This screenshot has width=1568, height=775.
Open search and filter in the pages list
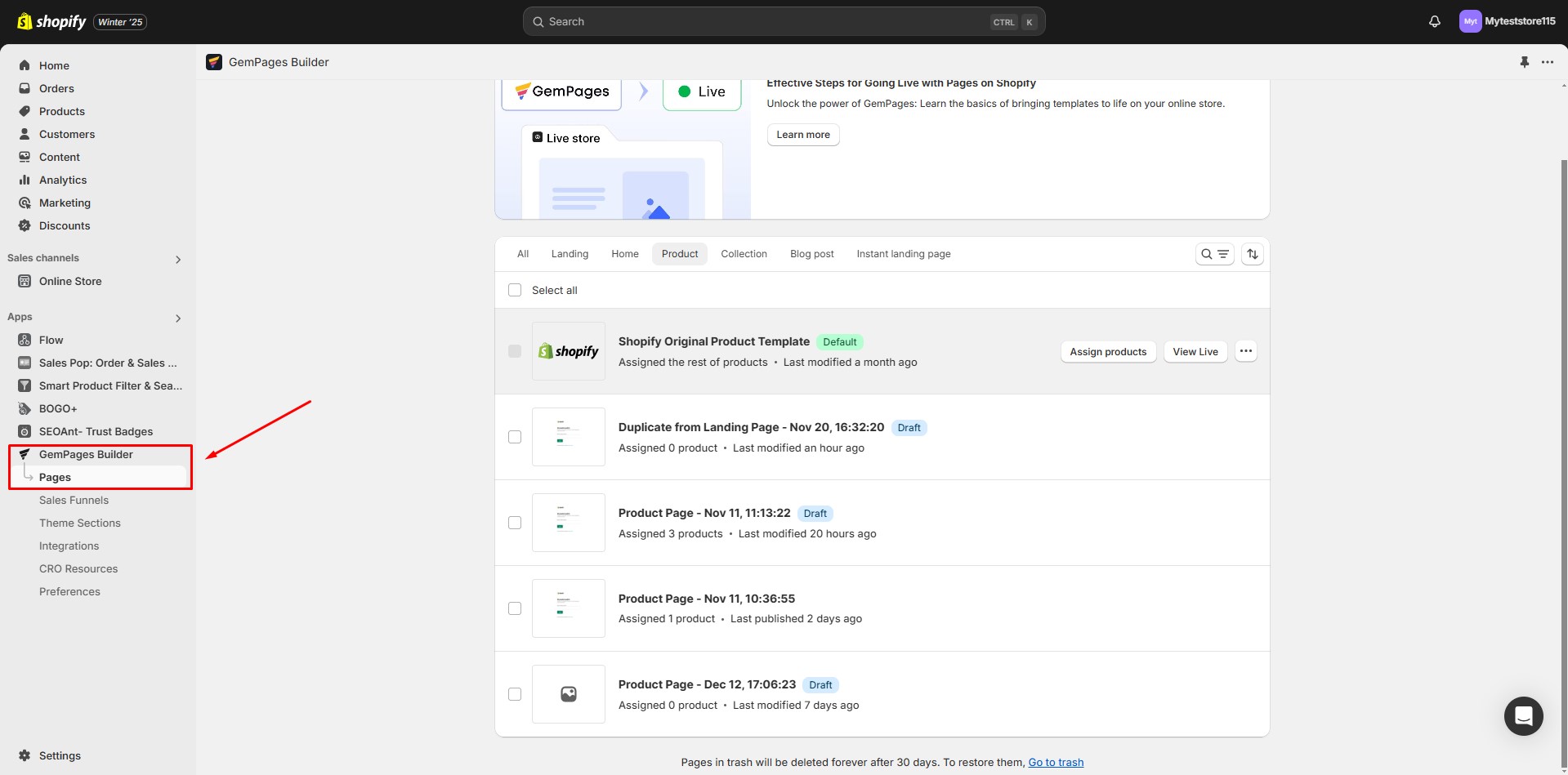tap(1215, 254)
